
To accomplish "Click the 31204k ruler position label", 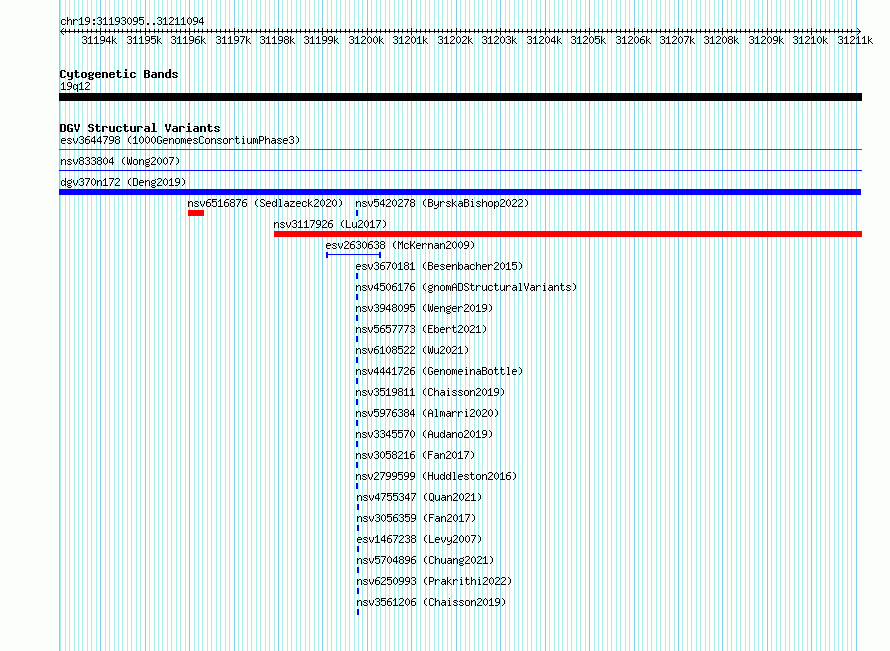I will [x=544, y=40].
